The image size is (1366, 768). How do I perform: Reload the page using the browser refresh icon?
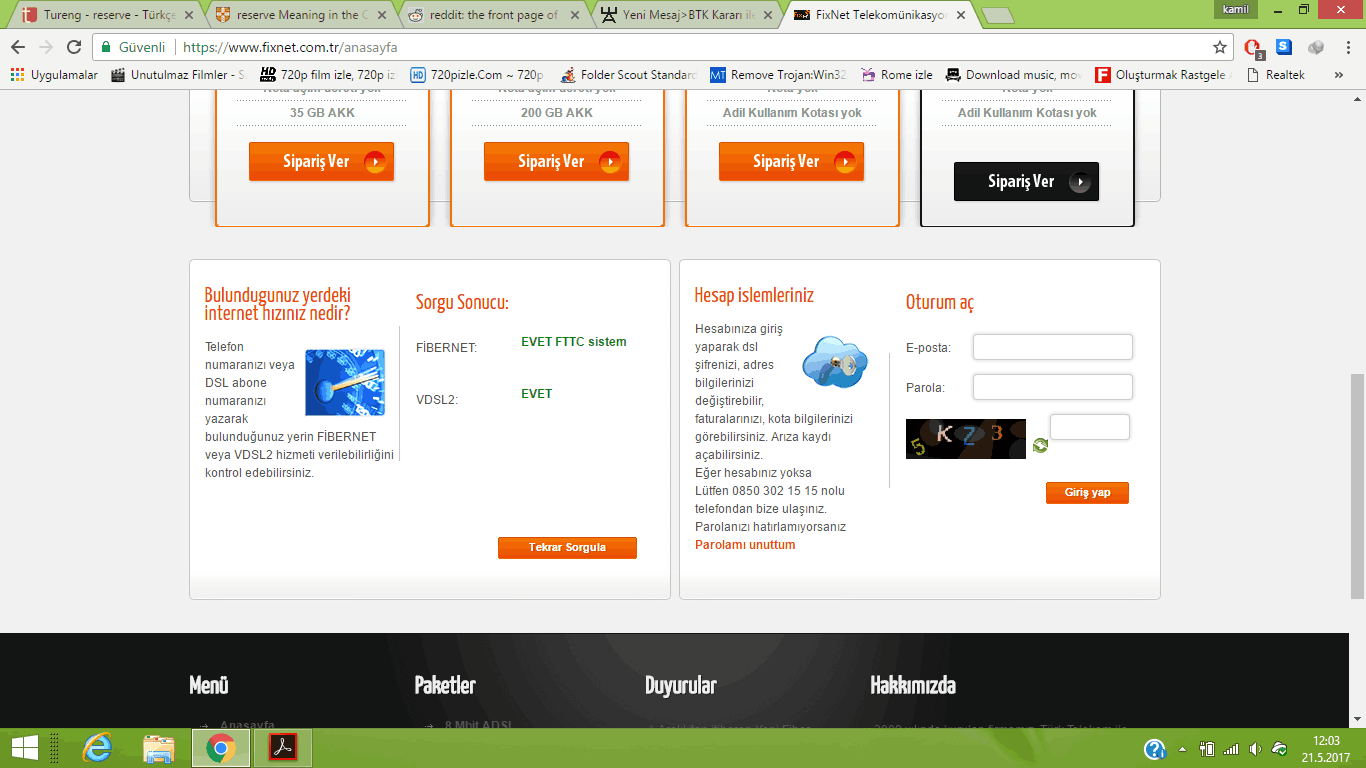click(74, 47)
